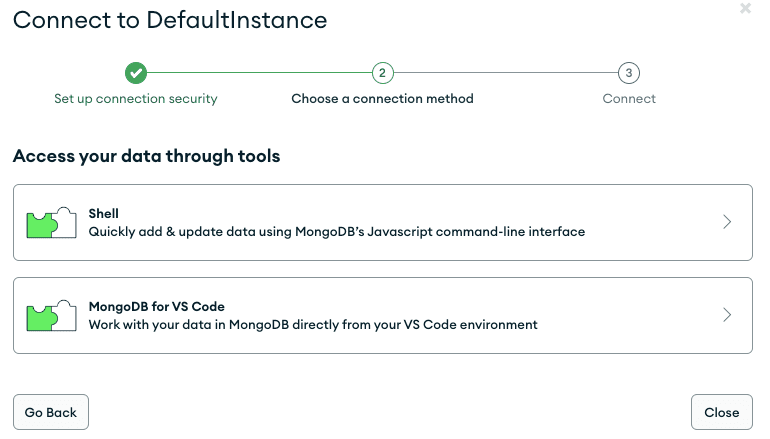Expand the MongoDB for VS Code chevron
770x439 pixels.
point(727,315)
